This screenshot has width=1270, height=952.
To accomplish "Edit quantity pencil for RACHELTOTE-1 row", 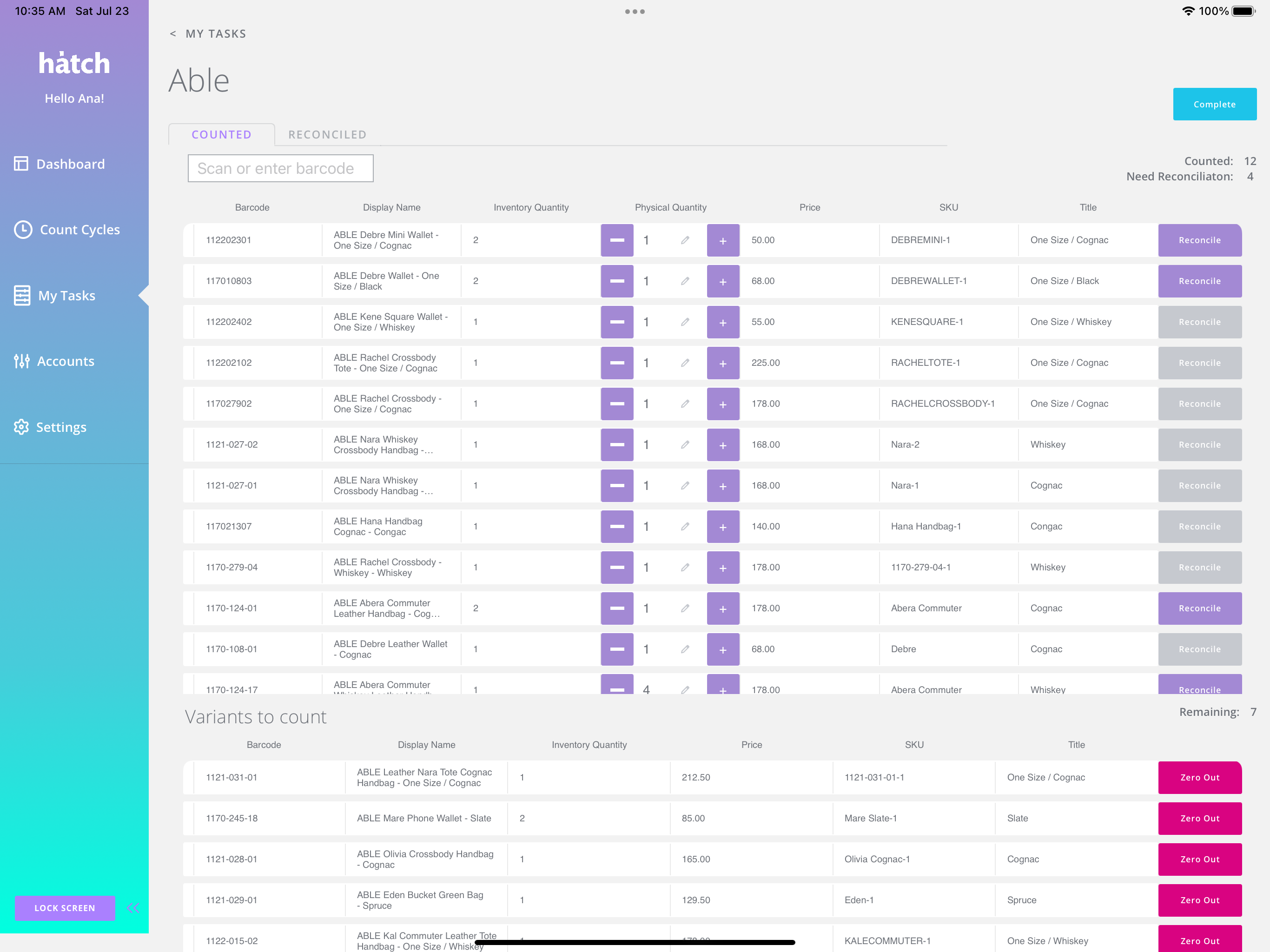I will (x=685, y=363).
